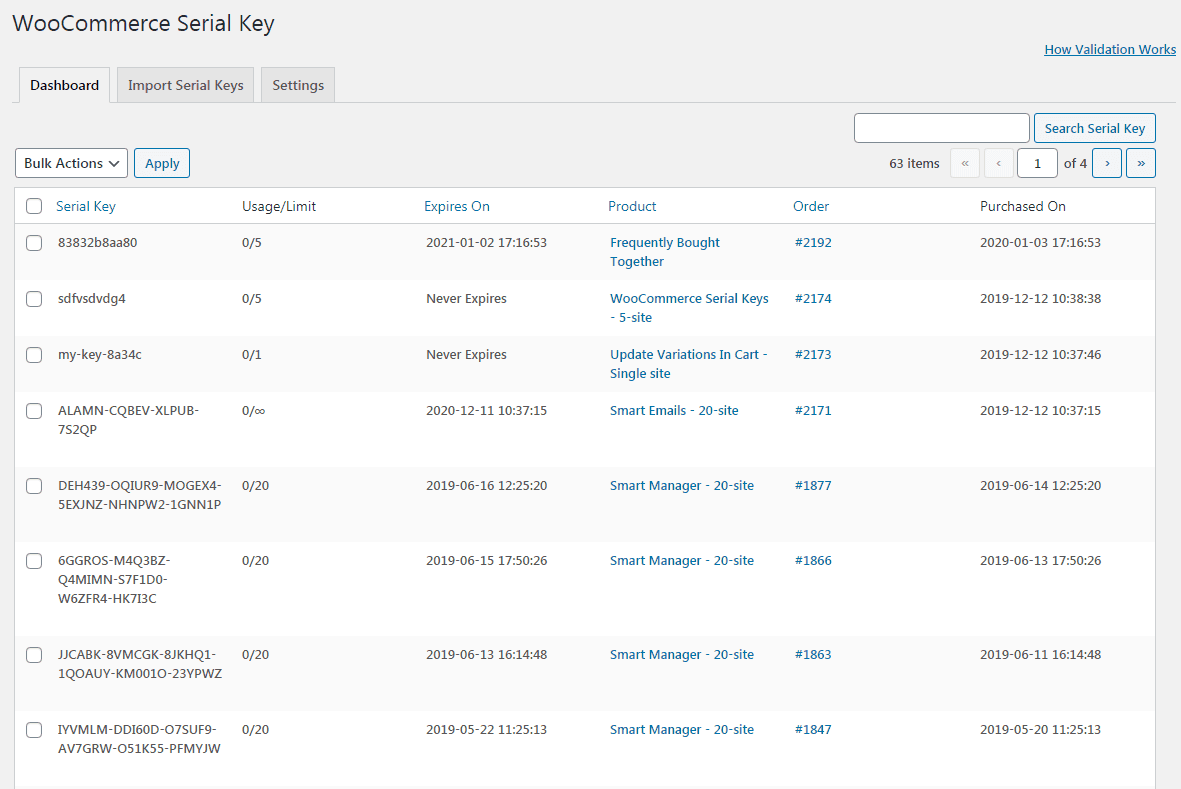Click the serial key text 83832b8aa80
The height and width of the screenshot is (789, 1181).
(97, 242)
